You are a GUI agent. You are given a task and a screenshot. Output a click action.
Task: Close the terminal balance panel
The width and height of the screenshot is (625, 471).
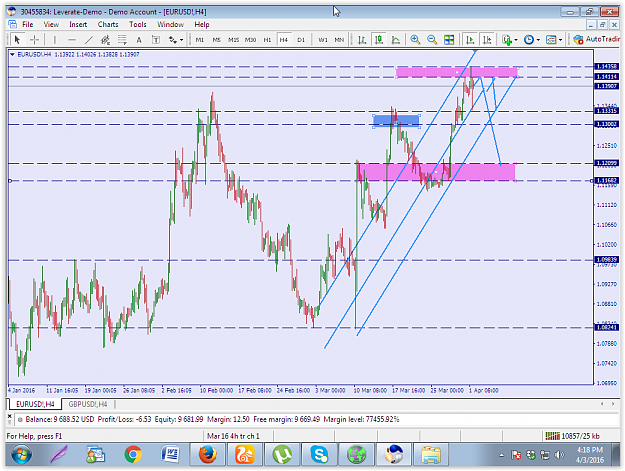click(10, 416)
